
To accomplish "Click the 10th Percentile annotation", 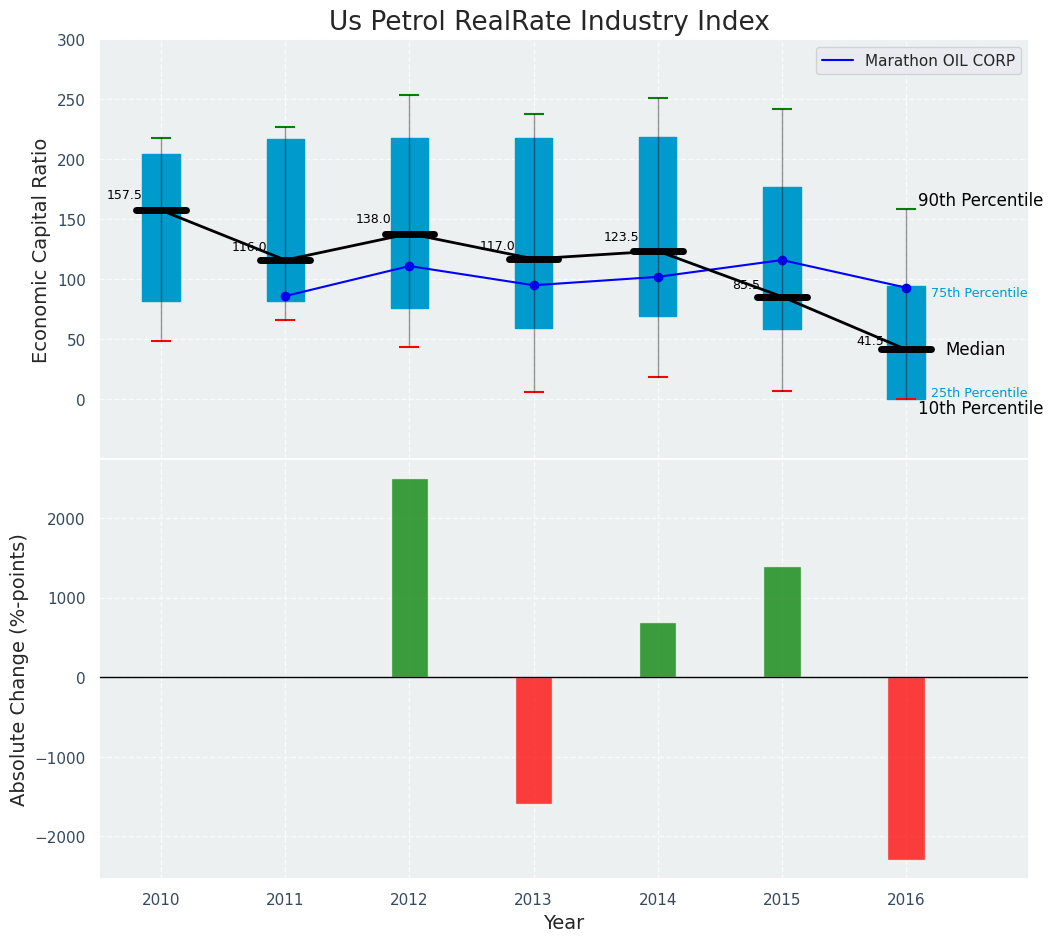I will click(x=979, y=408).
